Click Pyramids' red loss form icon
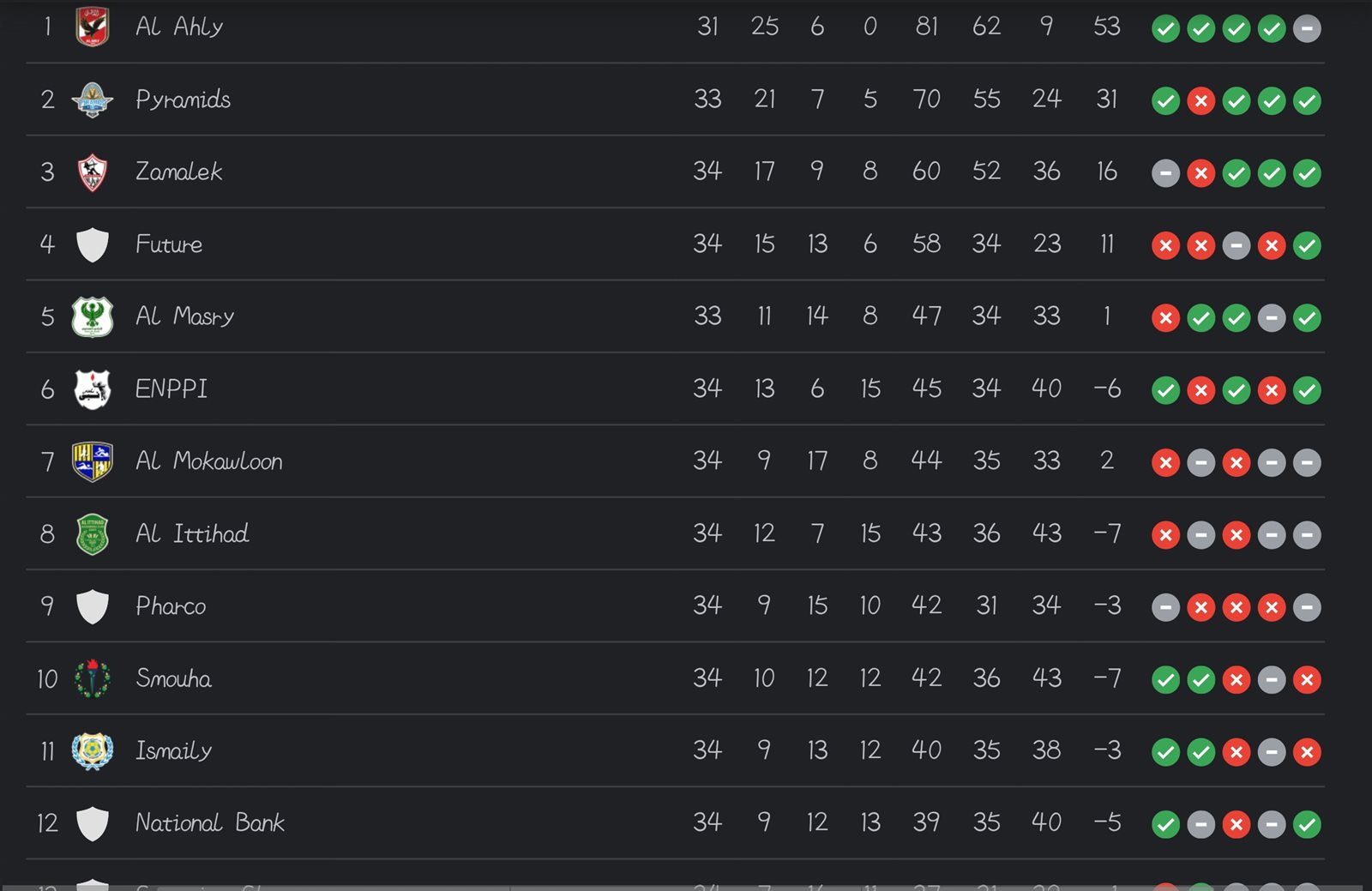 click(1201, 101)
